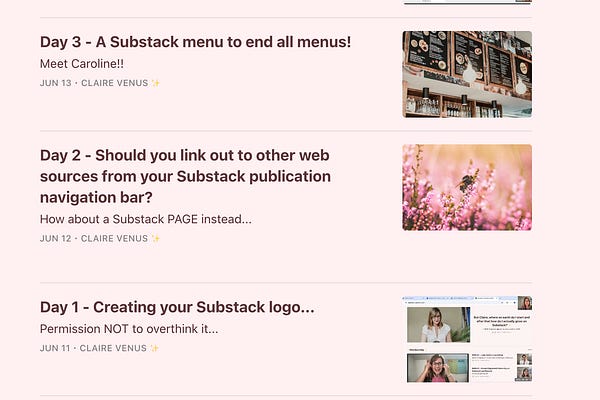Viewport: 600px width, 400px height.
Task: Open the bee on pink flowers thumbnail
Action: [467, 188]
